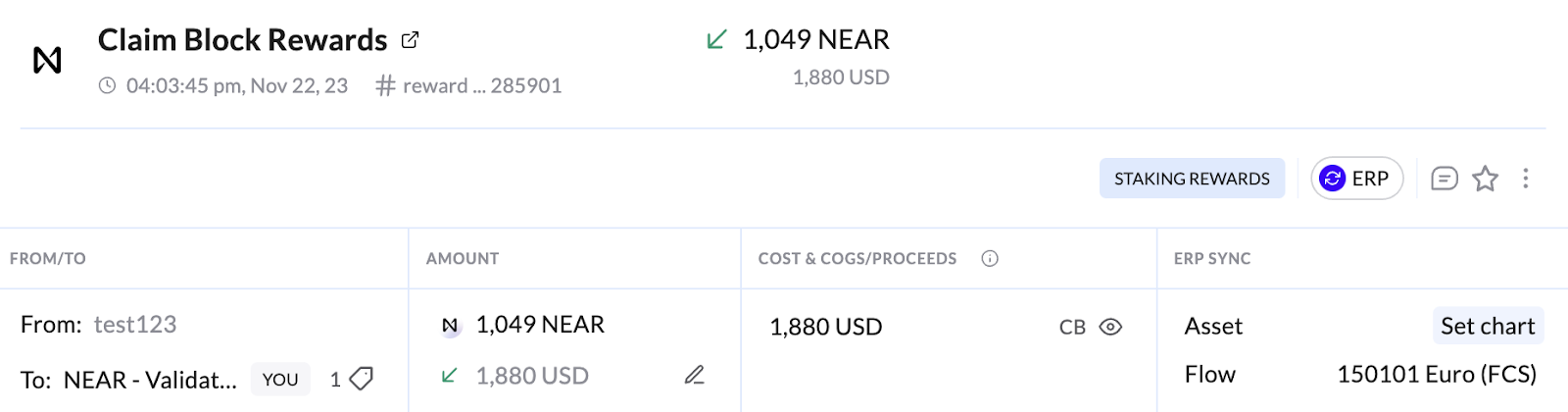This screenshot has height=412, width=1568.
Task: Open the comment note icon
Action: [x=1444, y=179]
